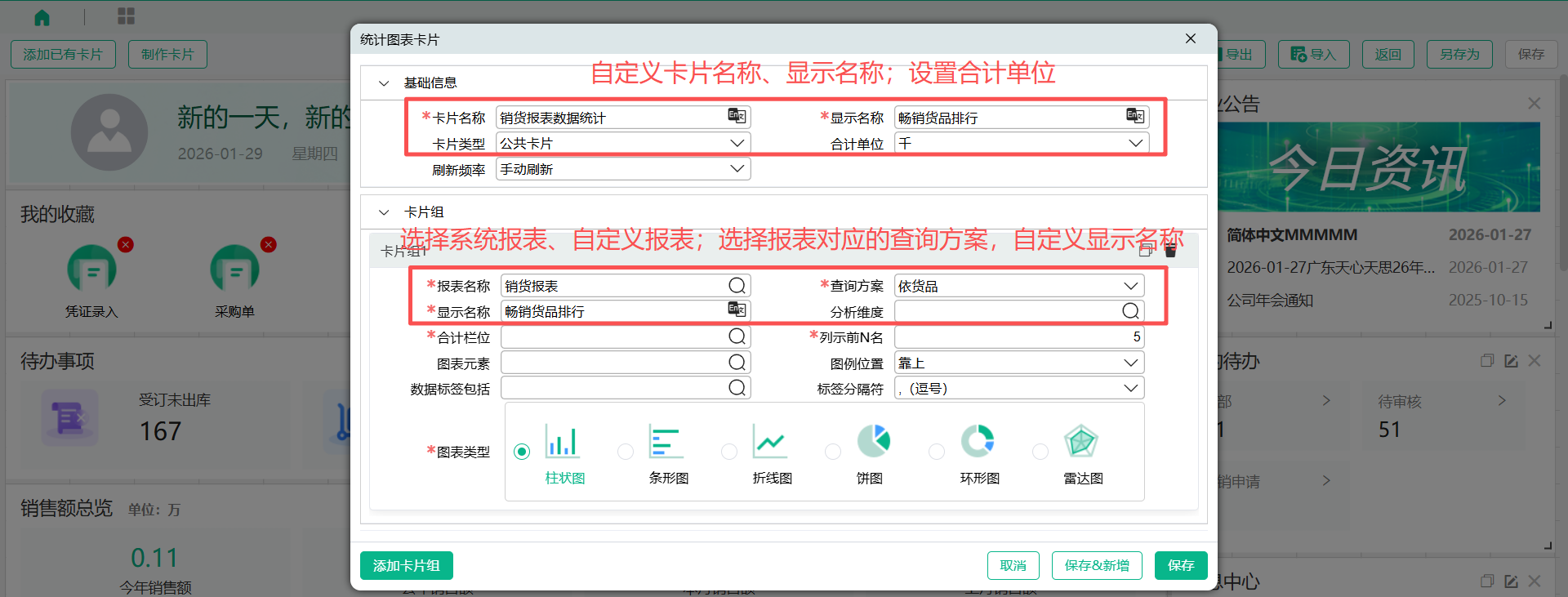Image resolution: width=1568 pixels, height=597 pixels.
Task: Click the 取消 button
Action: (1013, 565)
